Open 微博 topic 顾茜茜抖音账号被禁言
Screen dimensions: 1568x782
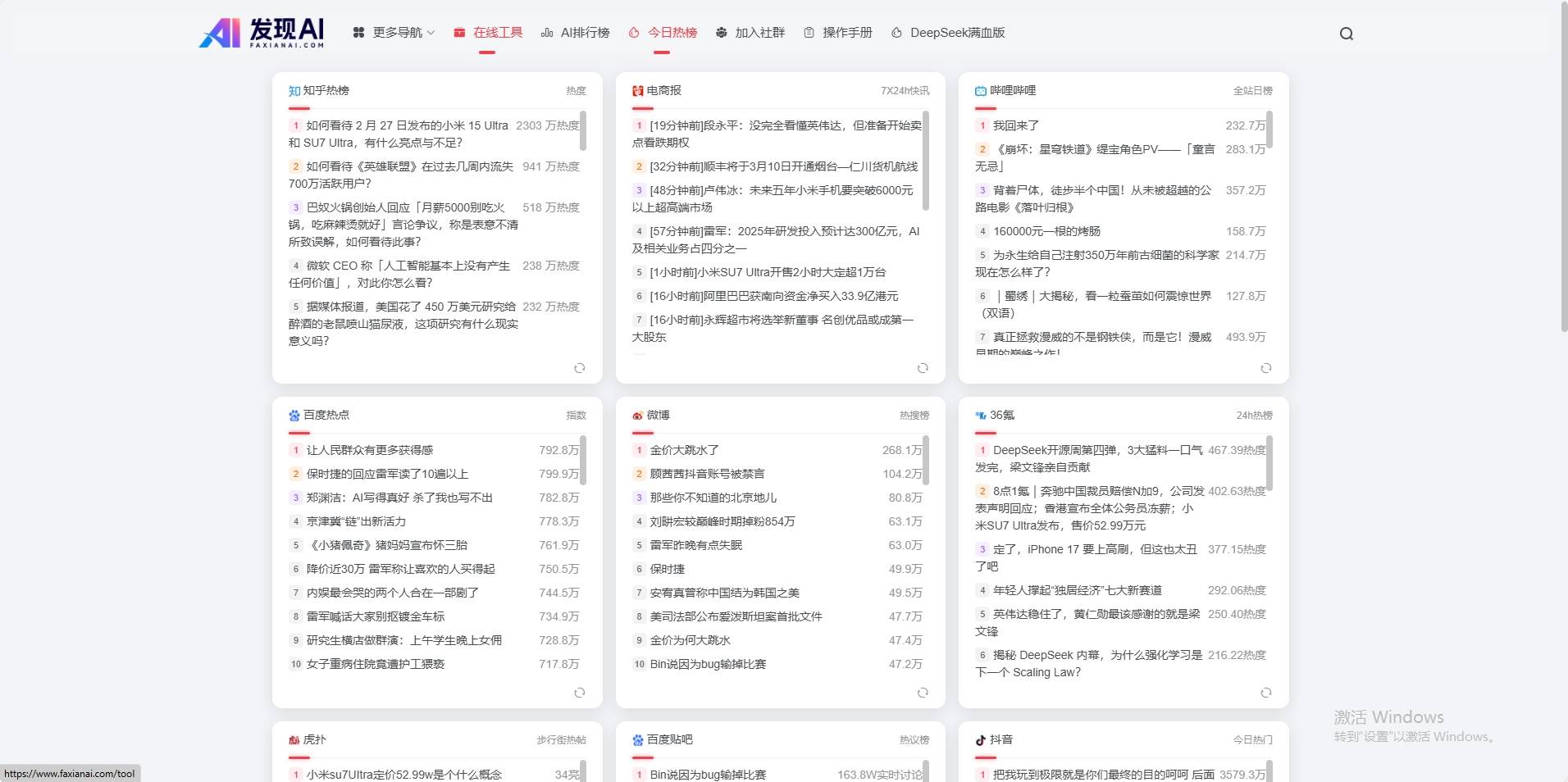(x=707, y=474)
